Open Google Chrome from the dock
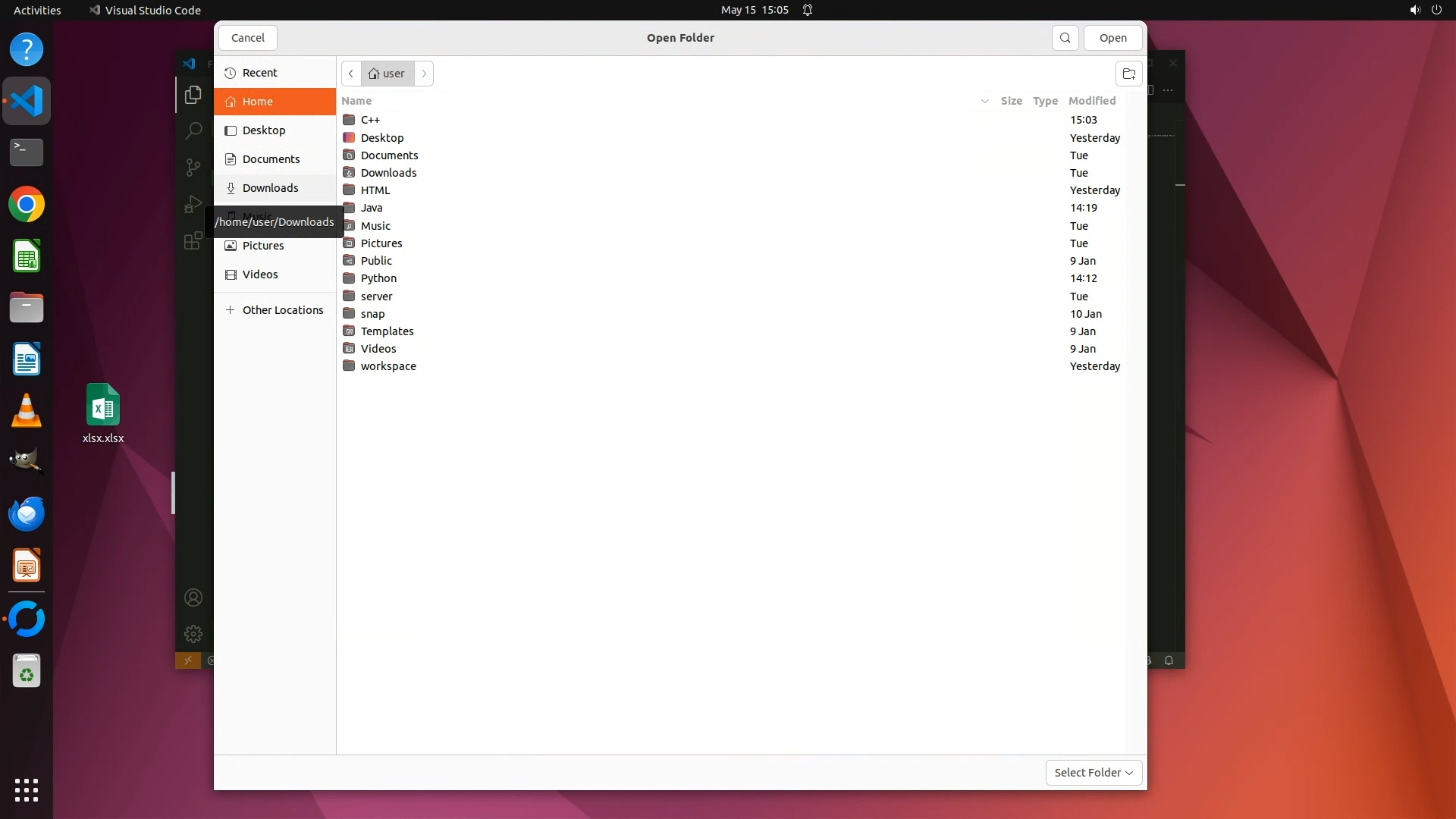This screenshot has width=1456, height=819. [27, 205]
